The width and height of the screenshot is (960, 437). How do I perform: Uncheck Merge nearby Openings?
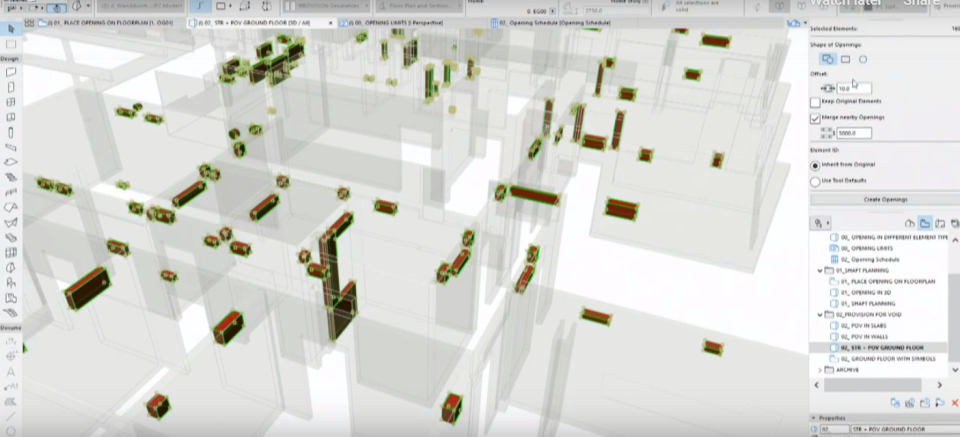(x=815, y=118)
